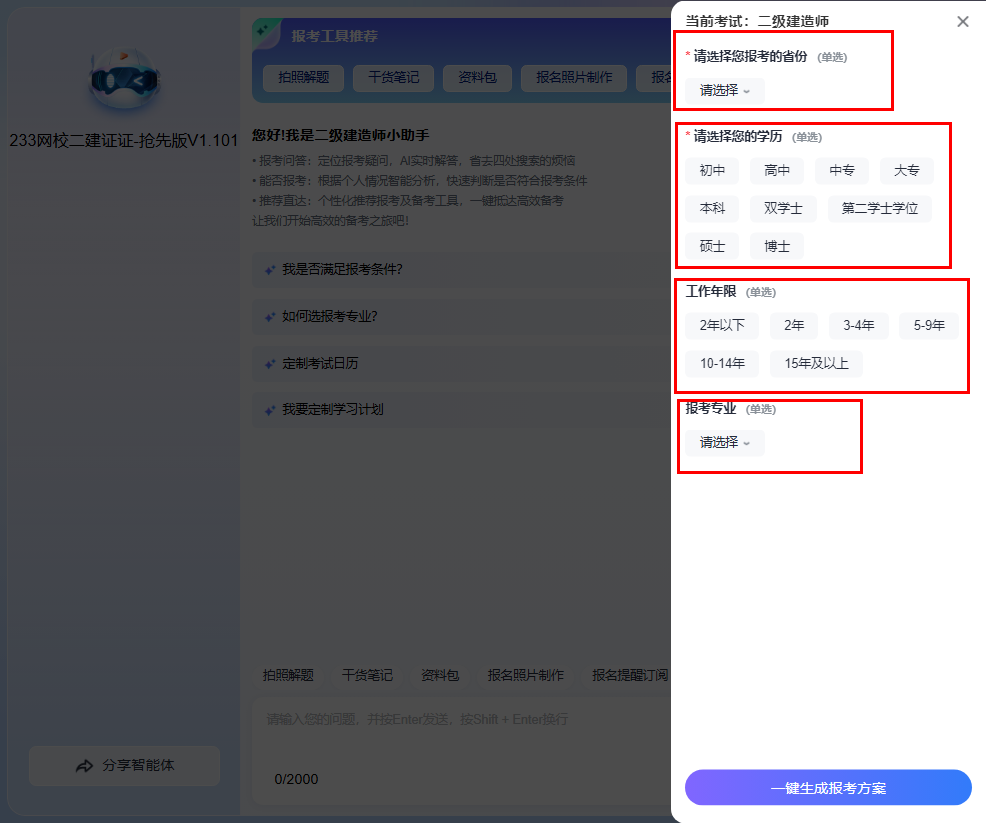Click the robot mascot avatar icon
Screen dimensions: 986x823
coord(124,81)
